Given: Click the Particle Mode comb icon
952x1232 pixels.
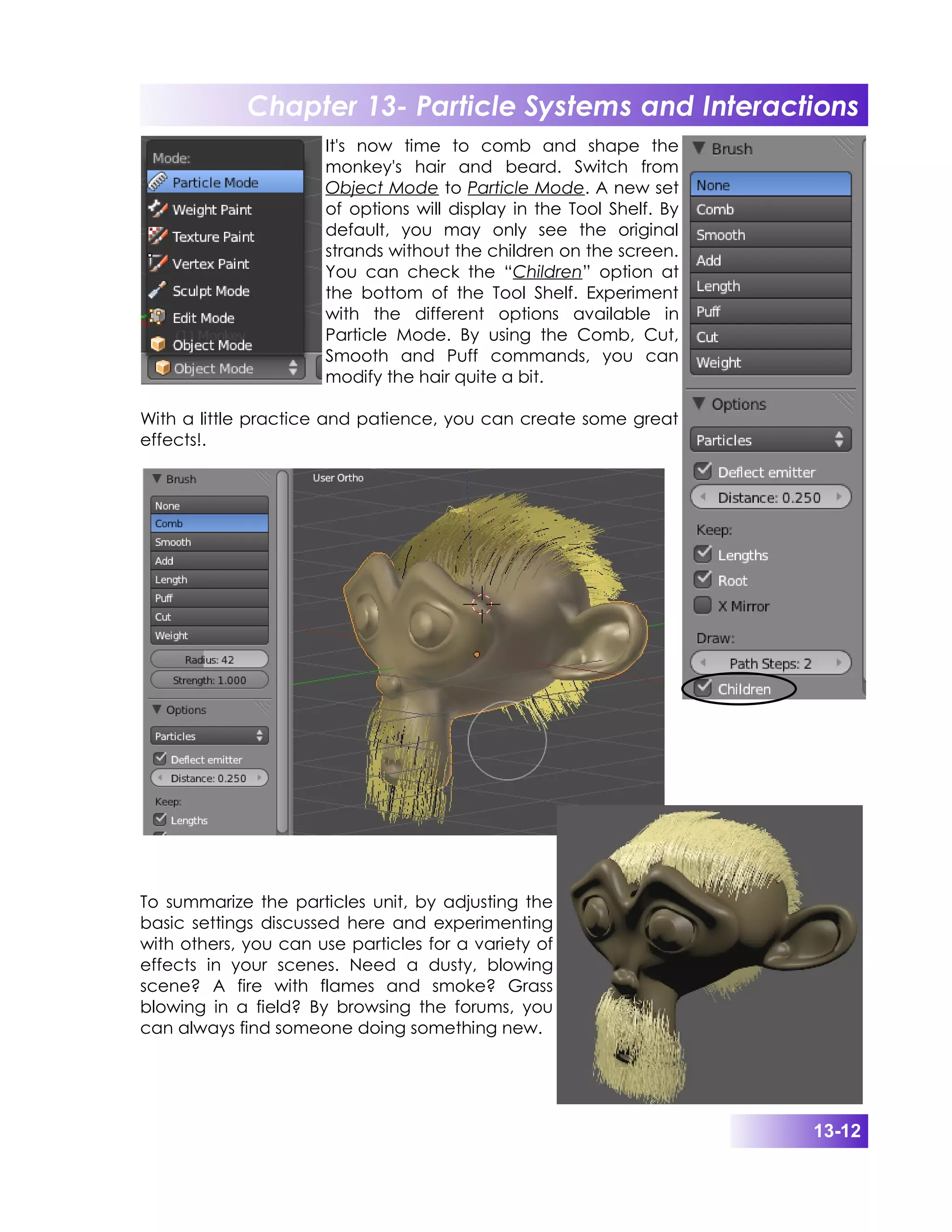Looking at the screenshot, I should [158, 182].
